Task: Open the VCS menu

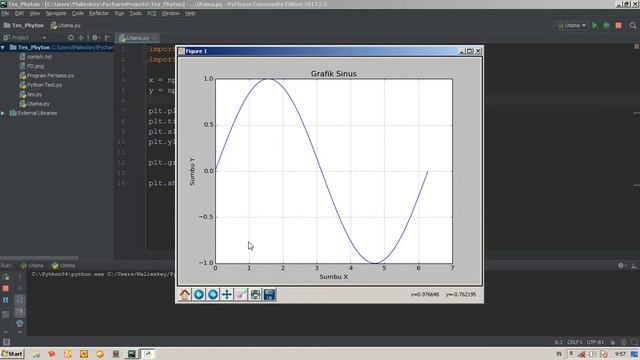Action: [x=151, y=13]
